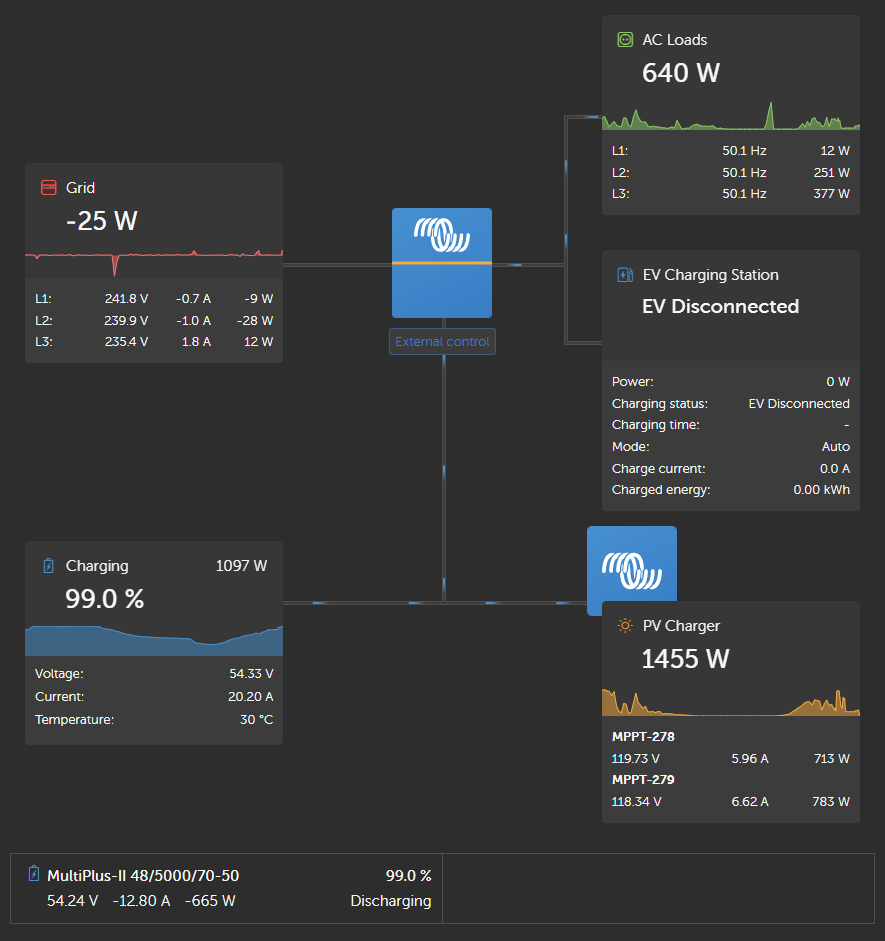Toggle the EV charging Auto mode
The image size is (885, 941).
(835, 446)
